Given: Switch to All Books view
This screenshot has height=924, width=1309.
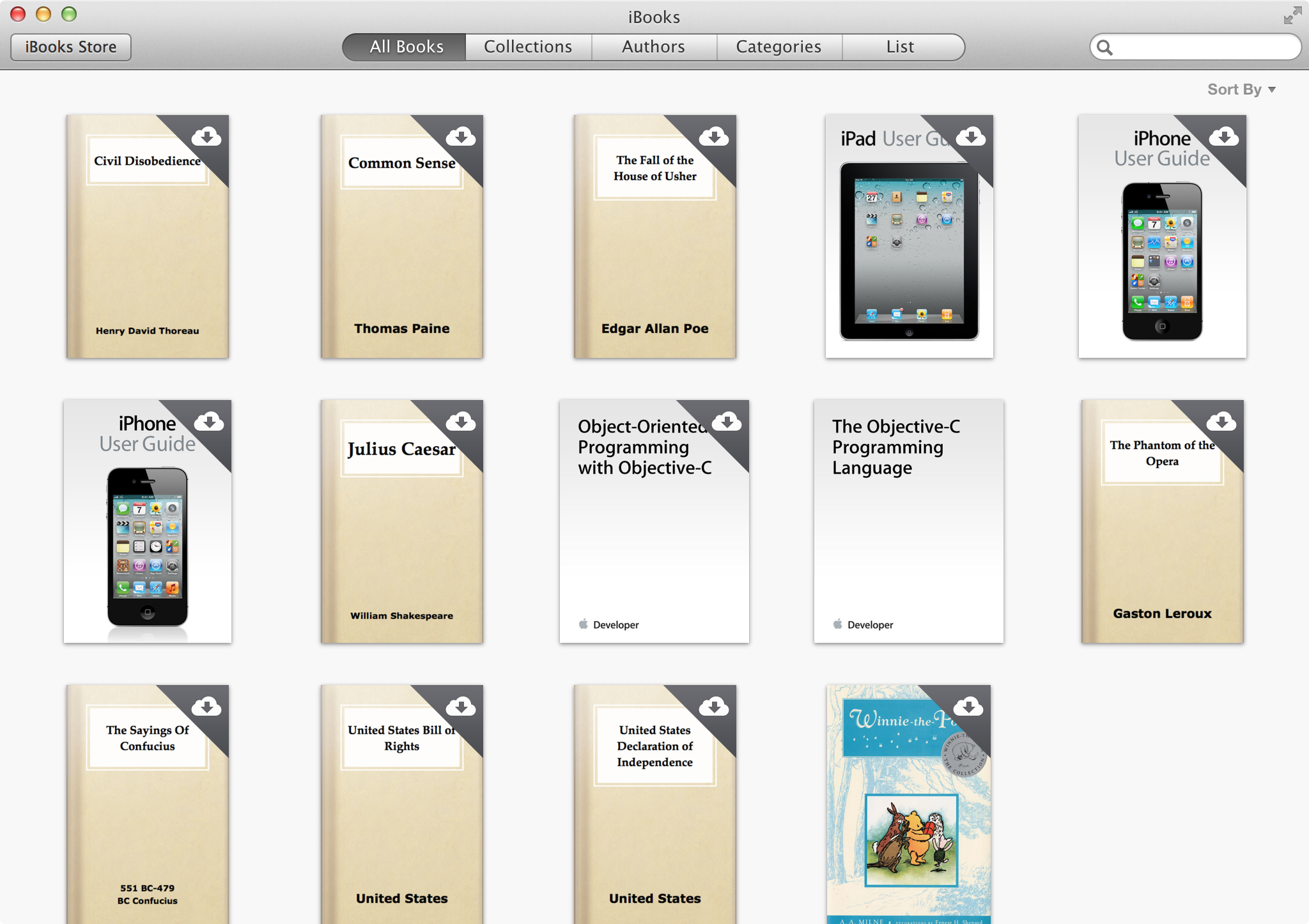Looking at the screenshot, I should tap(405, 47).
